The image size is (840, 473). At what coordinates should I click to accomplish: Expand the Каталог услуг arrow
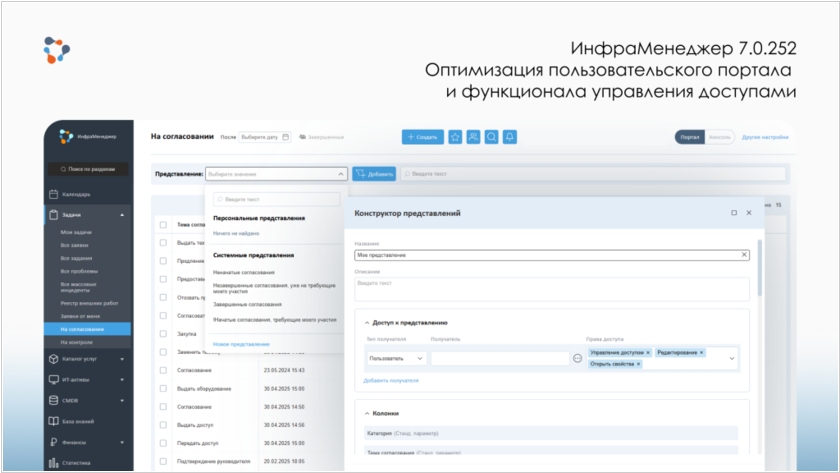122,359
